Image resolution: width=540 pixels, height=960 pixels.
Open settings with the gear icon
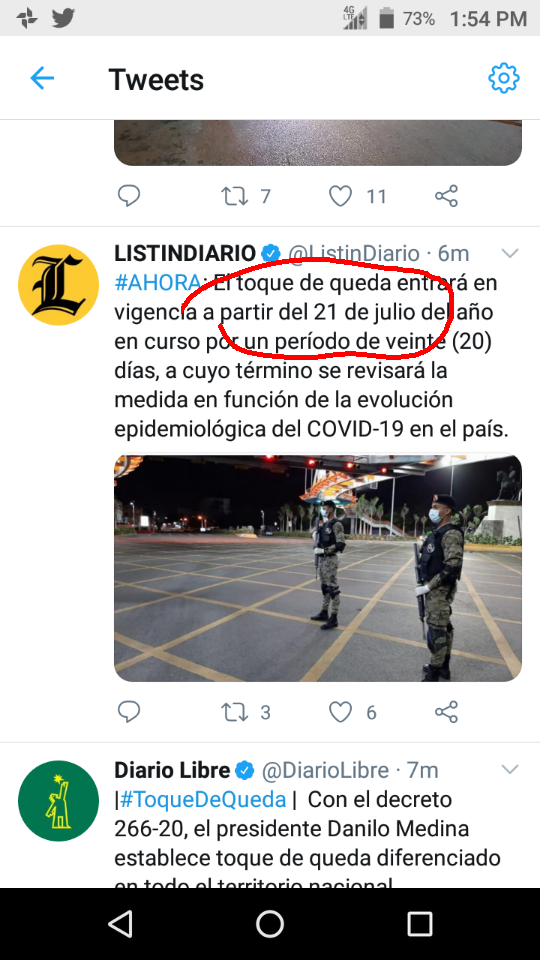(x=504, y=78)
